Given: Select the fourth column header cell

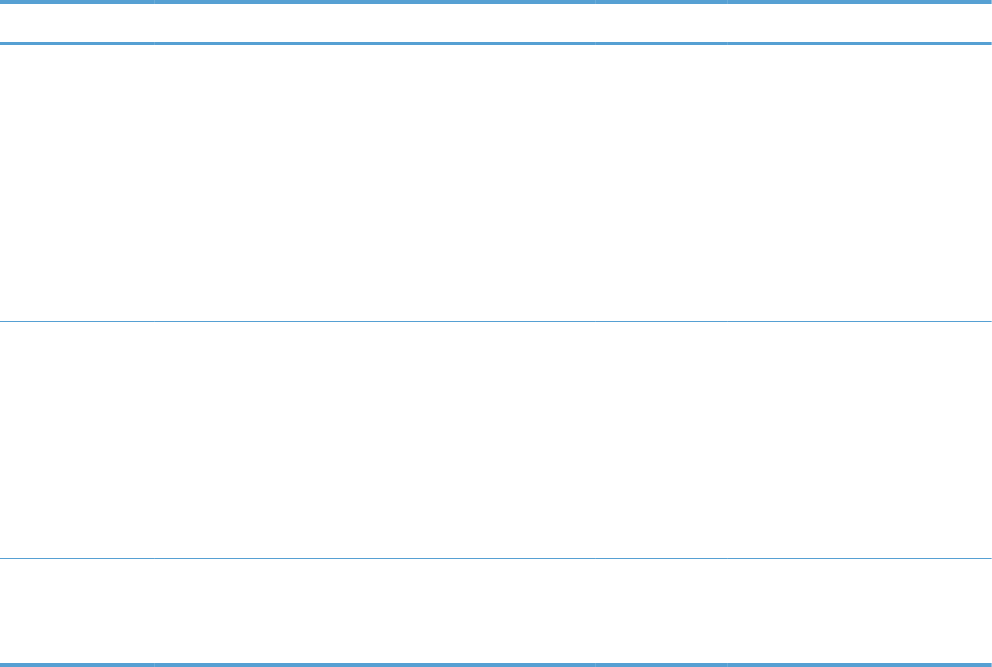Looking at the screenshot, I should (x=858, y=23).
